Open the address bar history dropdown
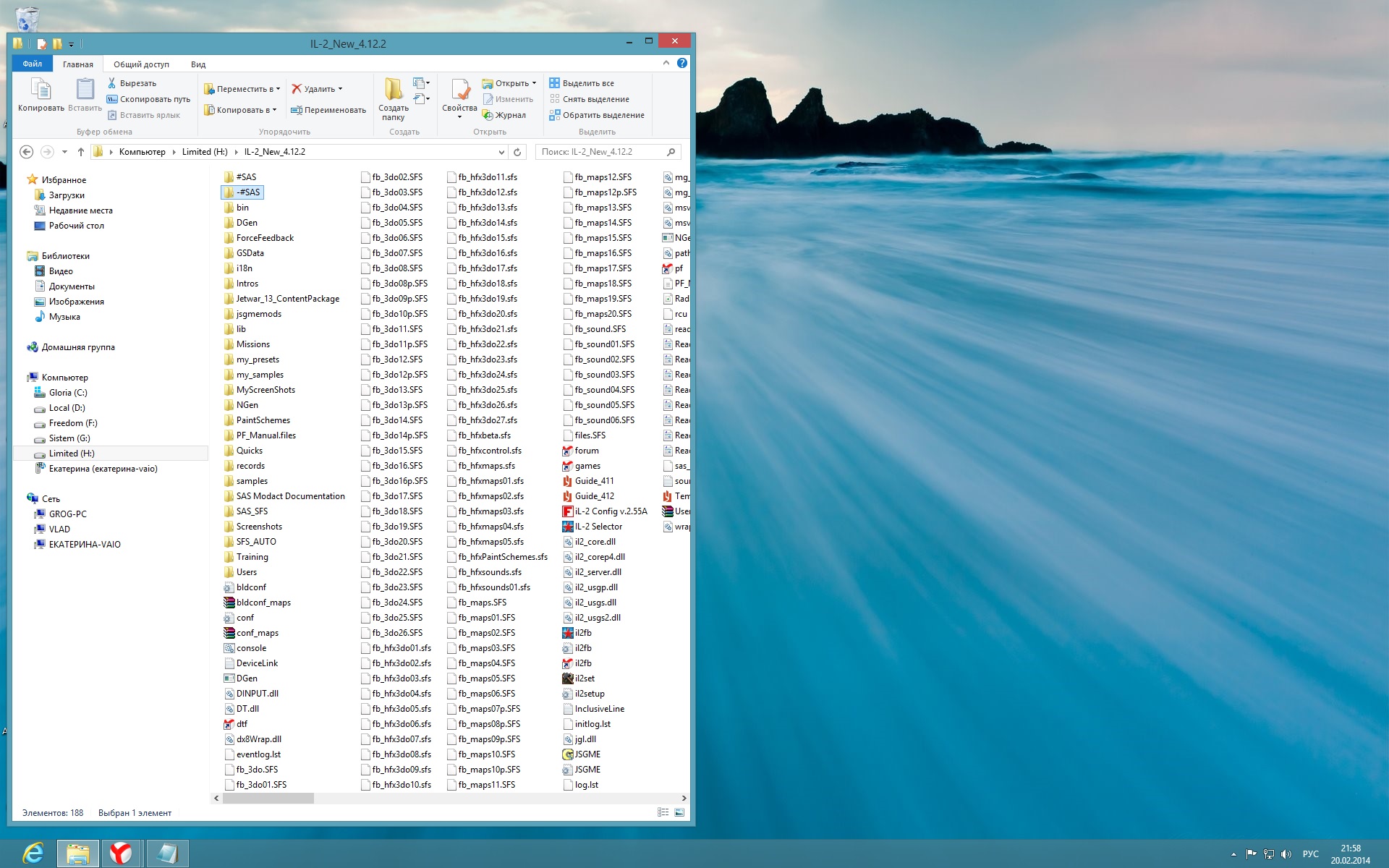 tap(501, 152)
